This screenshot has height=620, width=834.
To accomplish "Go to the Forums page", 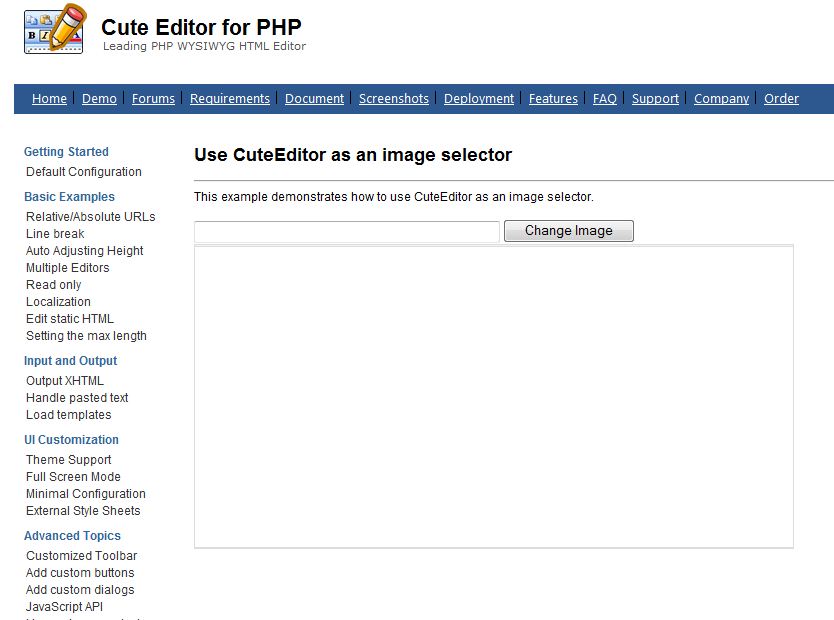I will (153, 98).
